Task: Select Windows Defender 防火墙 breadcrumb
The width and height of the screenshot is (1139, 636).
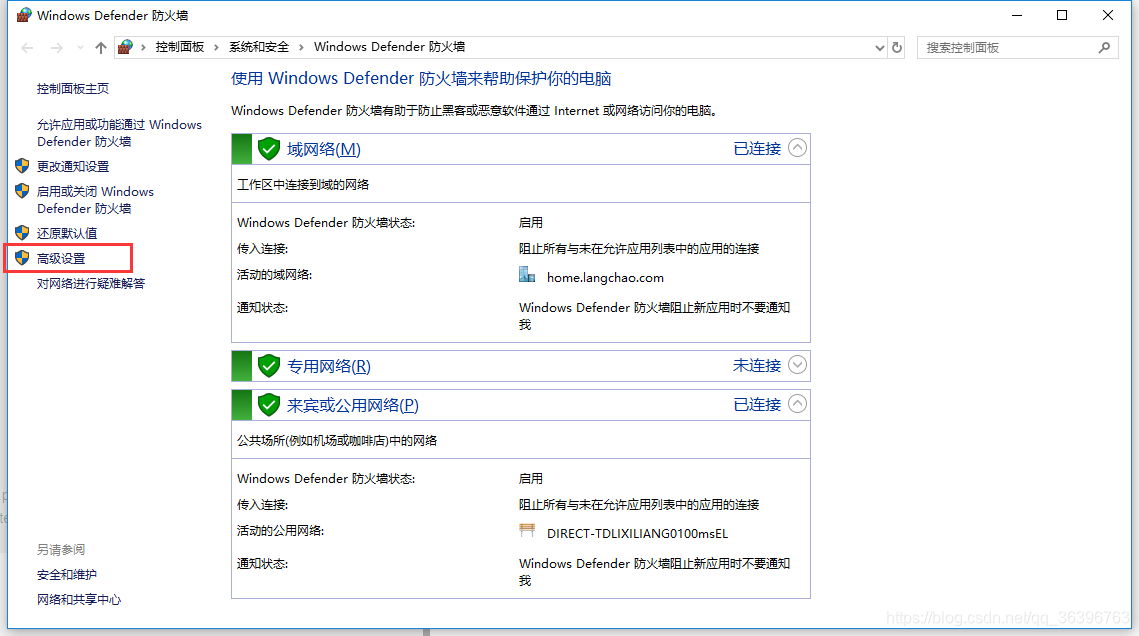Action: coord(389,47)
